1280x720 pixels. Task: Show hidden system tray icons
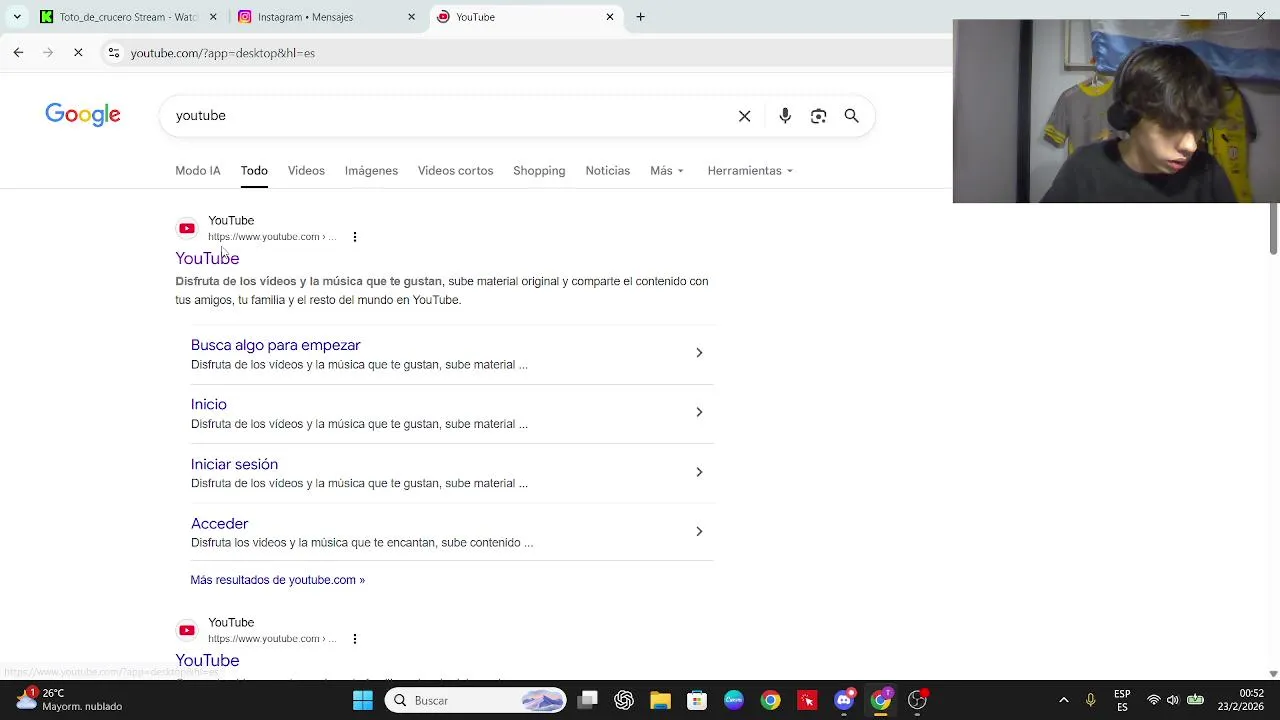click(1064, 700)
